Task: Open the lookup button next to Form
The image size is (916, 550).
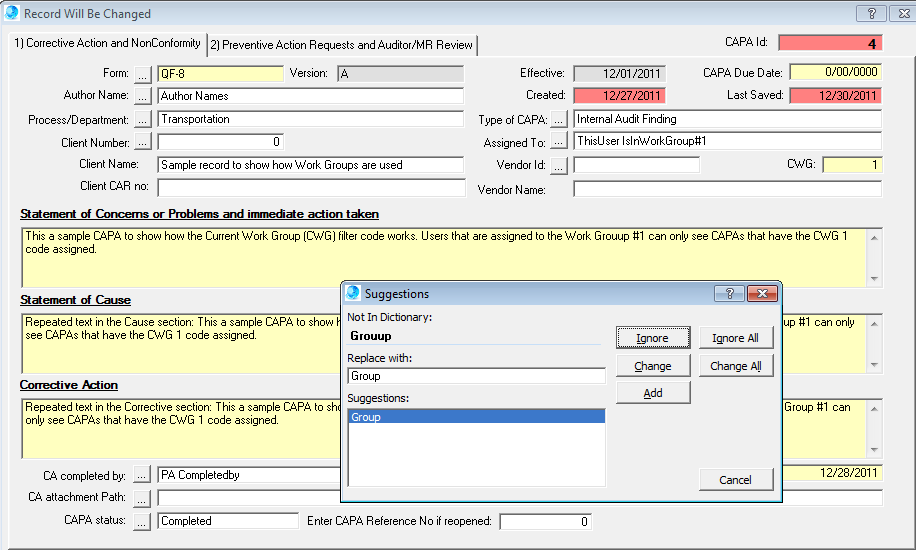Action: tap(142, 74)
